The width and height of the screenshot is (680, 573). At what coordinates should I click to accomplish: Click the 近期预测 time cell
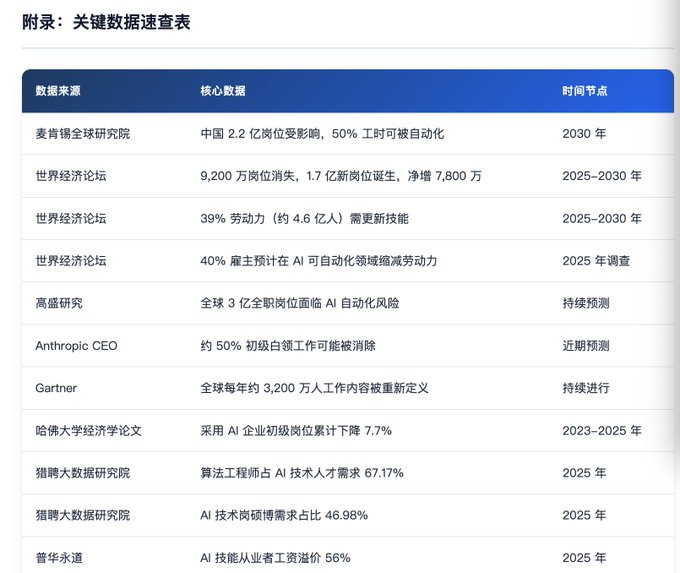(586, 346)
